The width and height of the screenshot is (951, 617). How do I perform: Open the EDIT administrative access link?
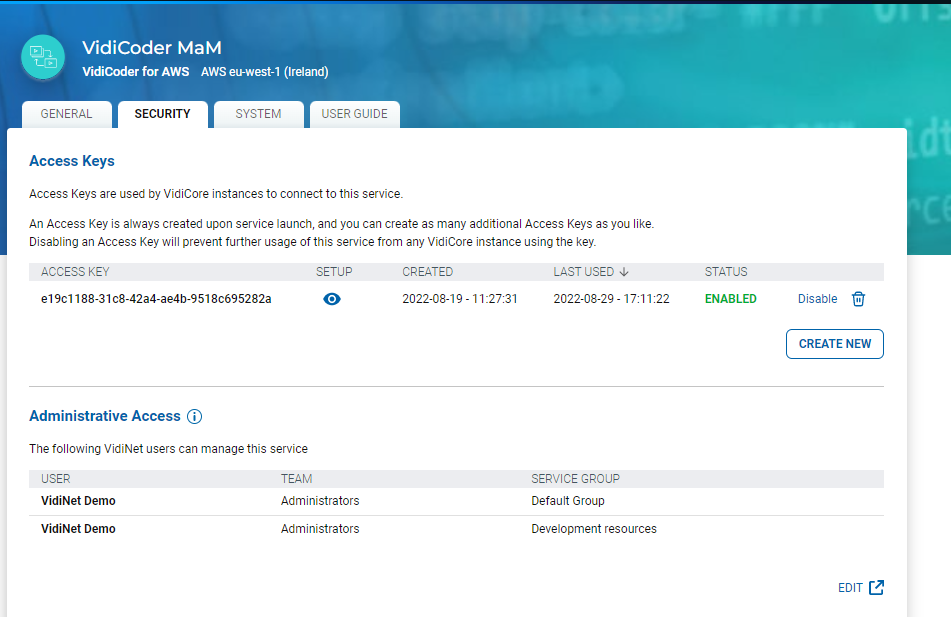(x=850, y=588)
